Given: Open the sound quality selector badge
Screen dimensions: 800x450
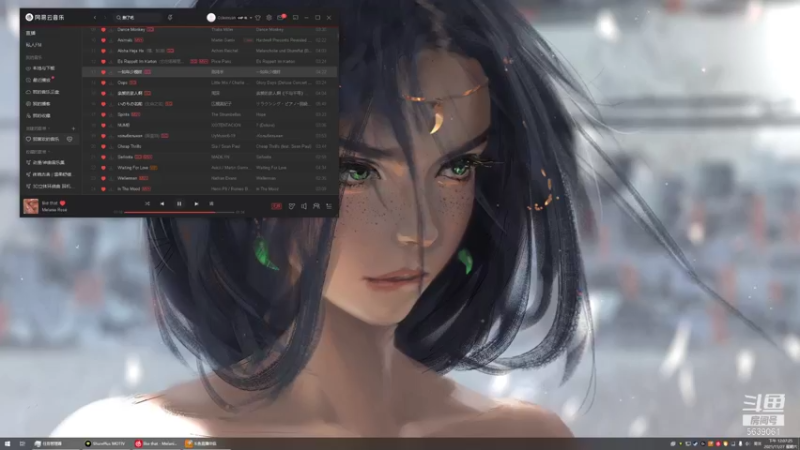Looking at the screenshot, I should (x=277, y=206).
